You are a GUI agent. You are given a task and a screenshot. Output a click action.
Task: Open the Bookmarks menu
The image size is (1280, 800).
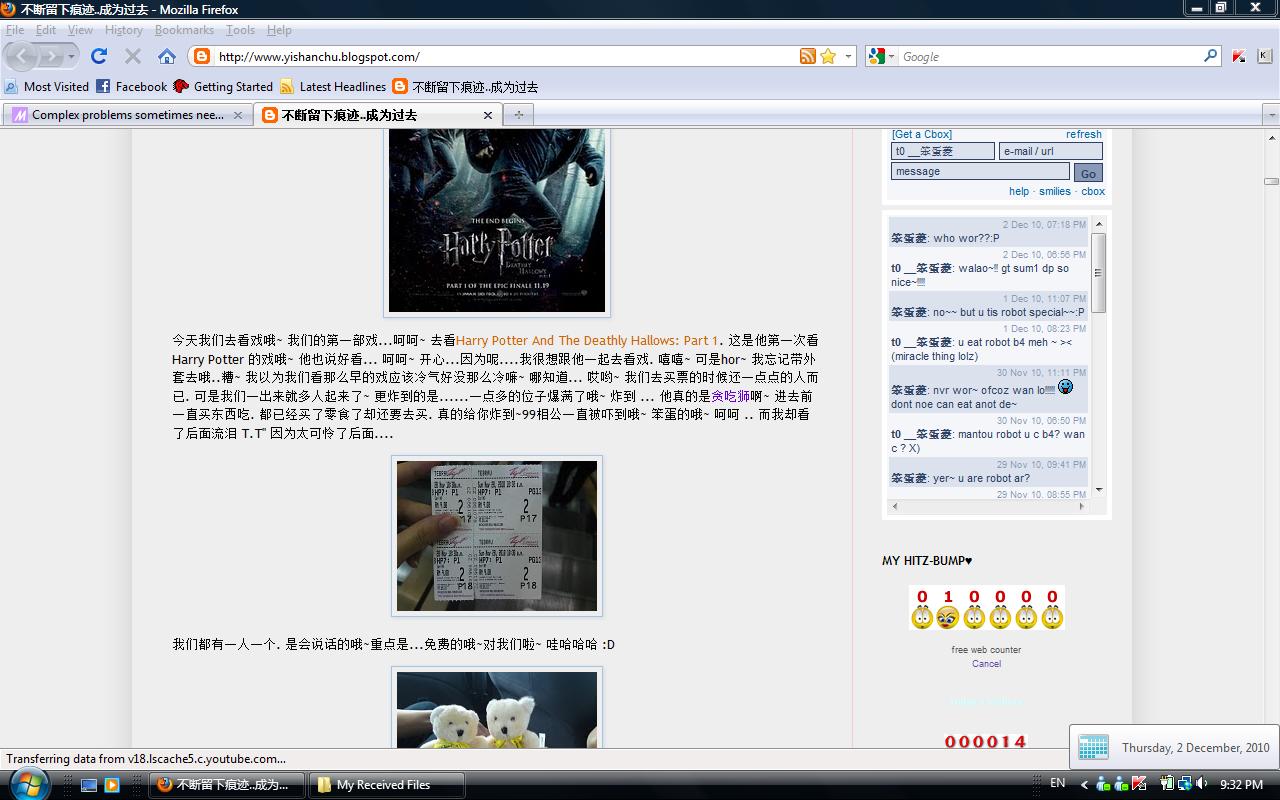[x=184, y=30]
